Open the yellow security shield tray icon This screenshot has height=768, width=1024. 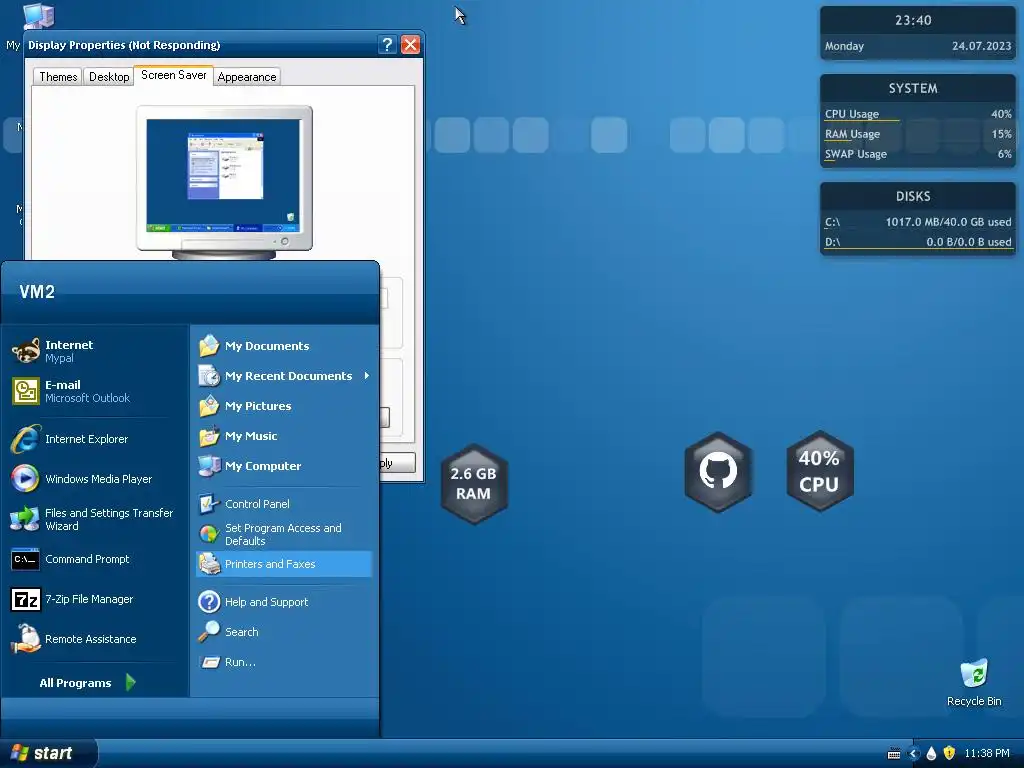950,753
